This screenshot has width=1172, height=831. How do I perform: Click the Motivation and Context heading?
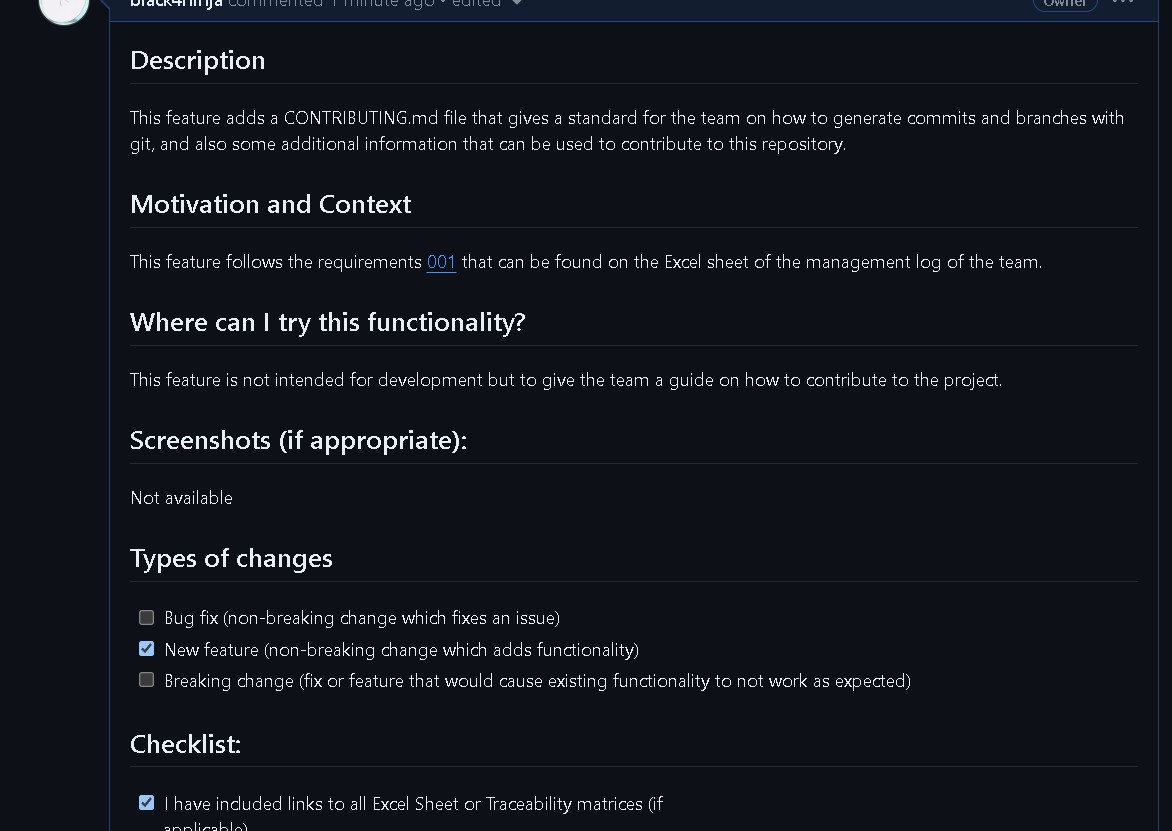[x=271, y=204]
